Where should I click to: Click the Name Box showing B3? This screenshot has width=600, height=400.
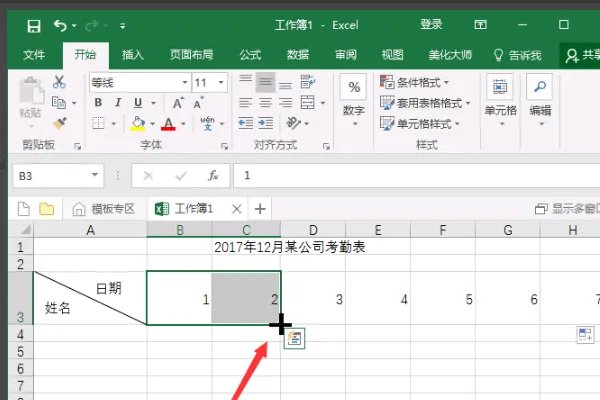[x=58, y=176]
